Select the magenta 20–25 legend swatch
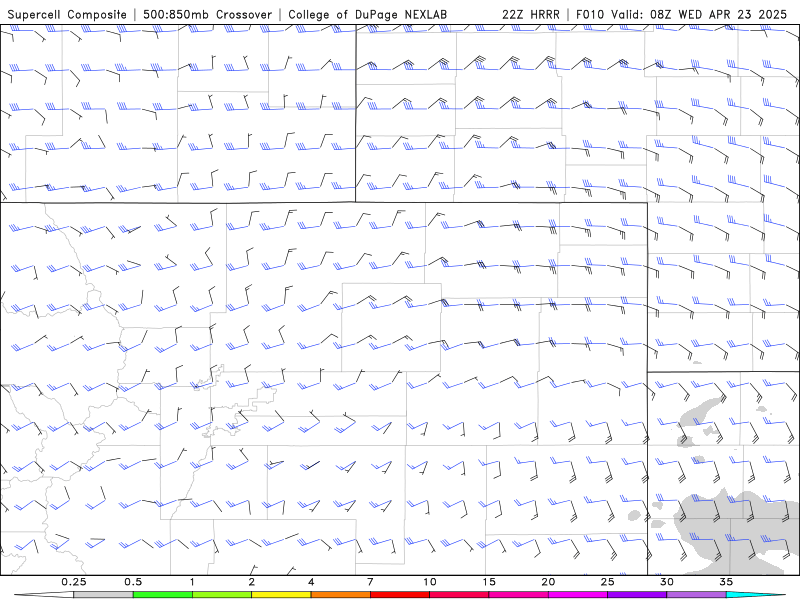800x600 pixels. [578, 595]
